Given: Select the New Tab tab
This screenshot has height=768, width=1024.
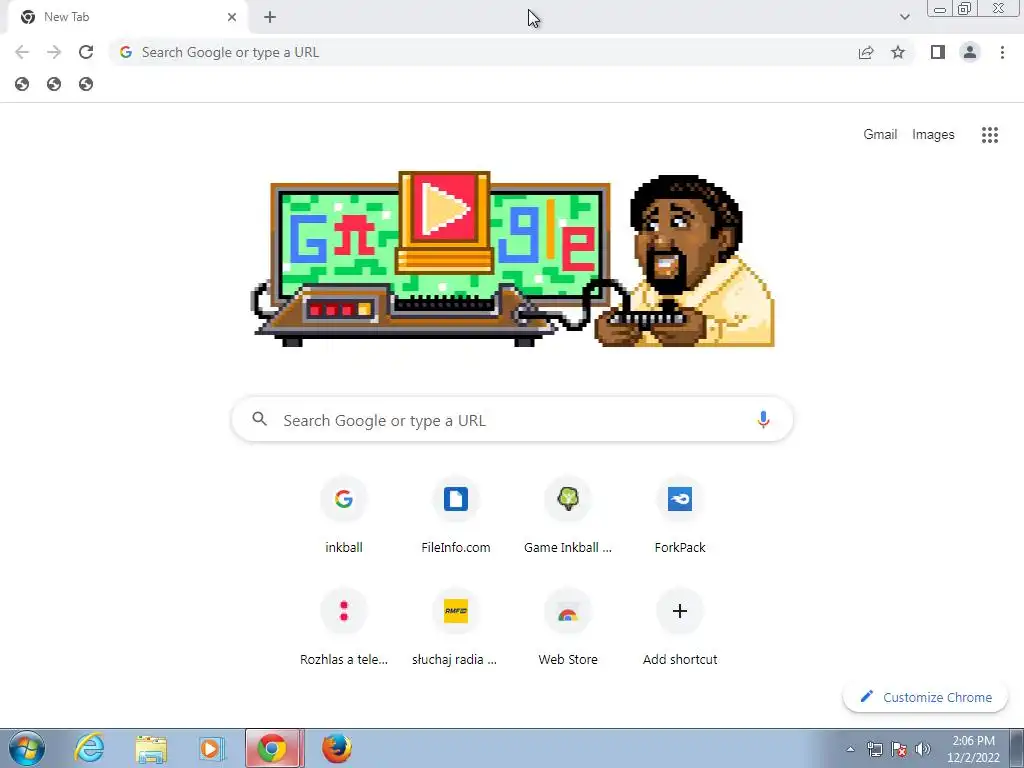Looking at the screenshot, I should (127, 17).
